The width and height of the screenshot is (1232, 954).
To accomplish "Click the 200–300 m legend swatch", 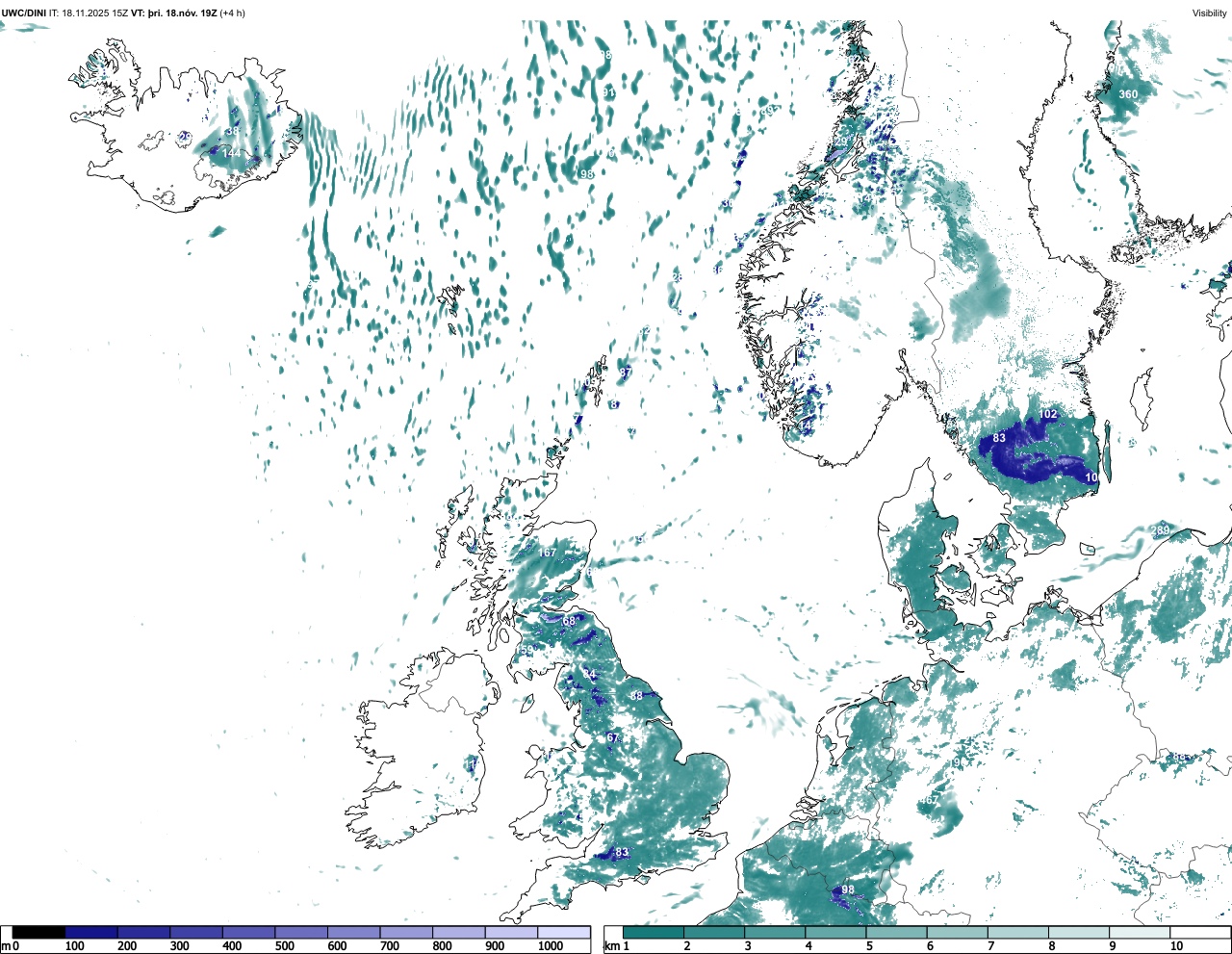I will pos(144,933).
